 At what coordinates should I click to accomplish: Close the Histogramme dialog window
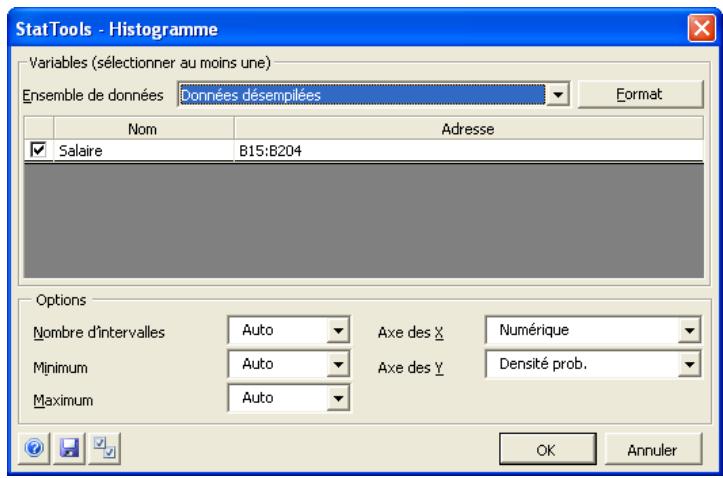701,29
